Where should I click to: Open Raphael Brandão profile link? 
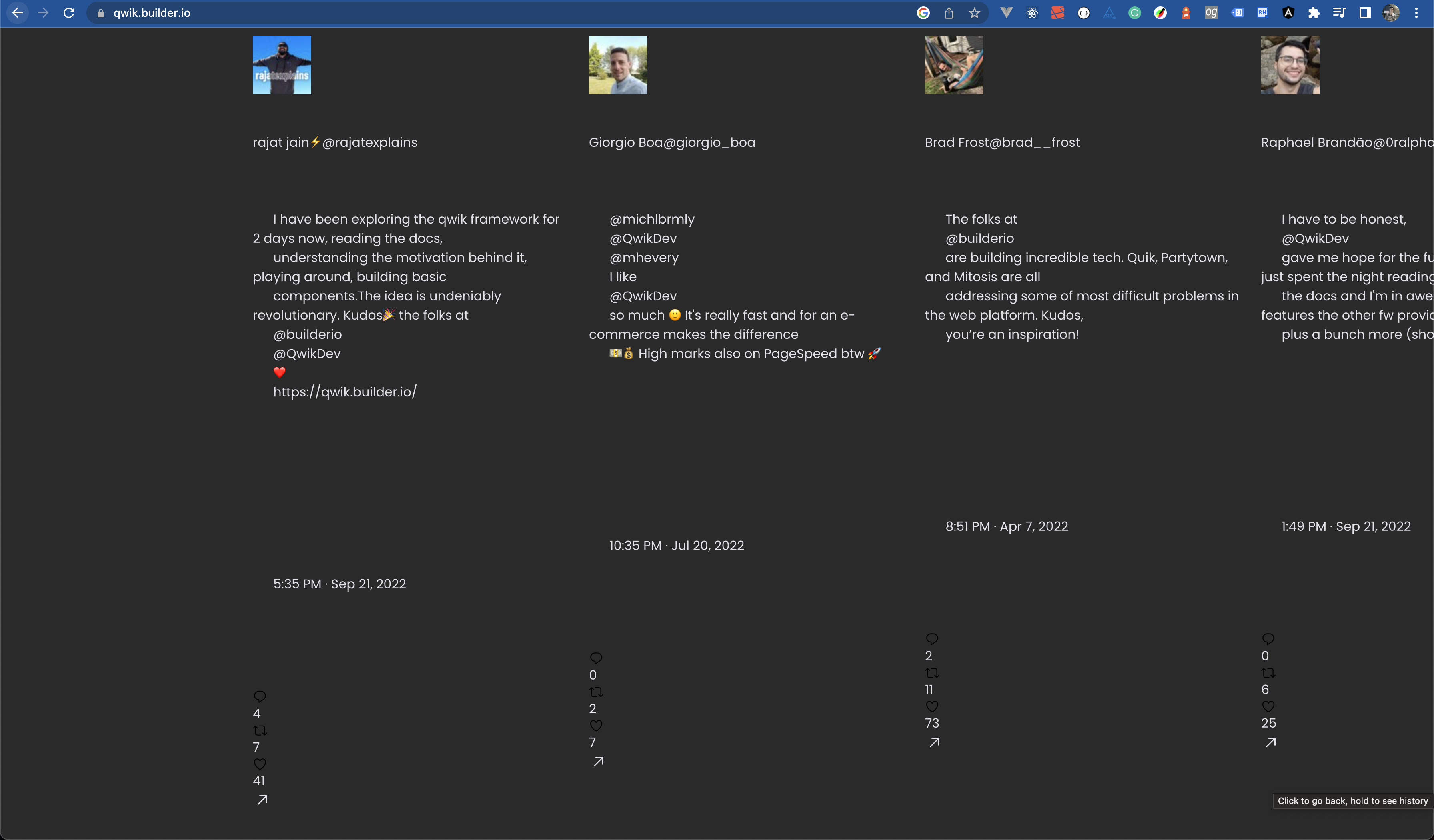click(1347, 142)
